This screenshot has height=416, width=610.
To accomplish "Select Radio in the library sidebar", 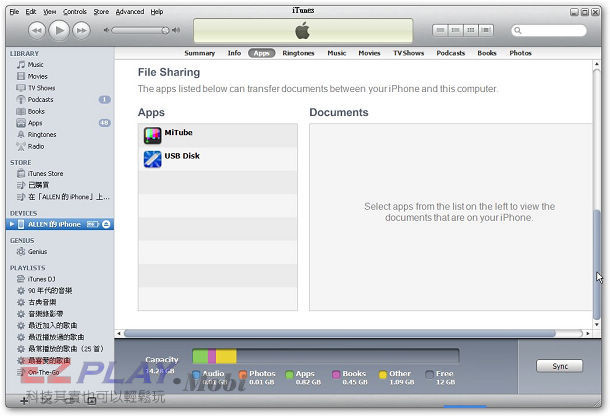I will [x=60, y=146].
